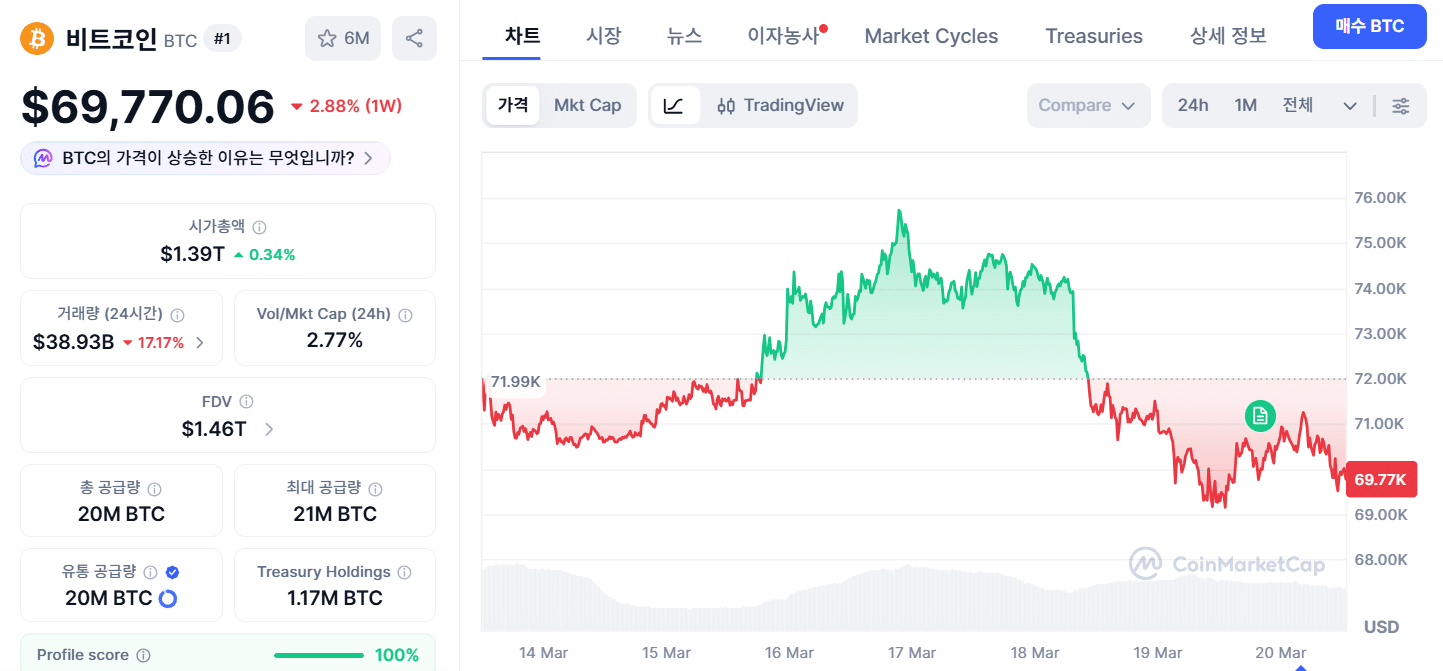Click the 매수 BTC buy button

pos(1370,27)
